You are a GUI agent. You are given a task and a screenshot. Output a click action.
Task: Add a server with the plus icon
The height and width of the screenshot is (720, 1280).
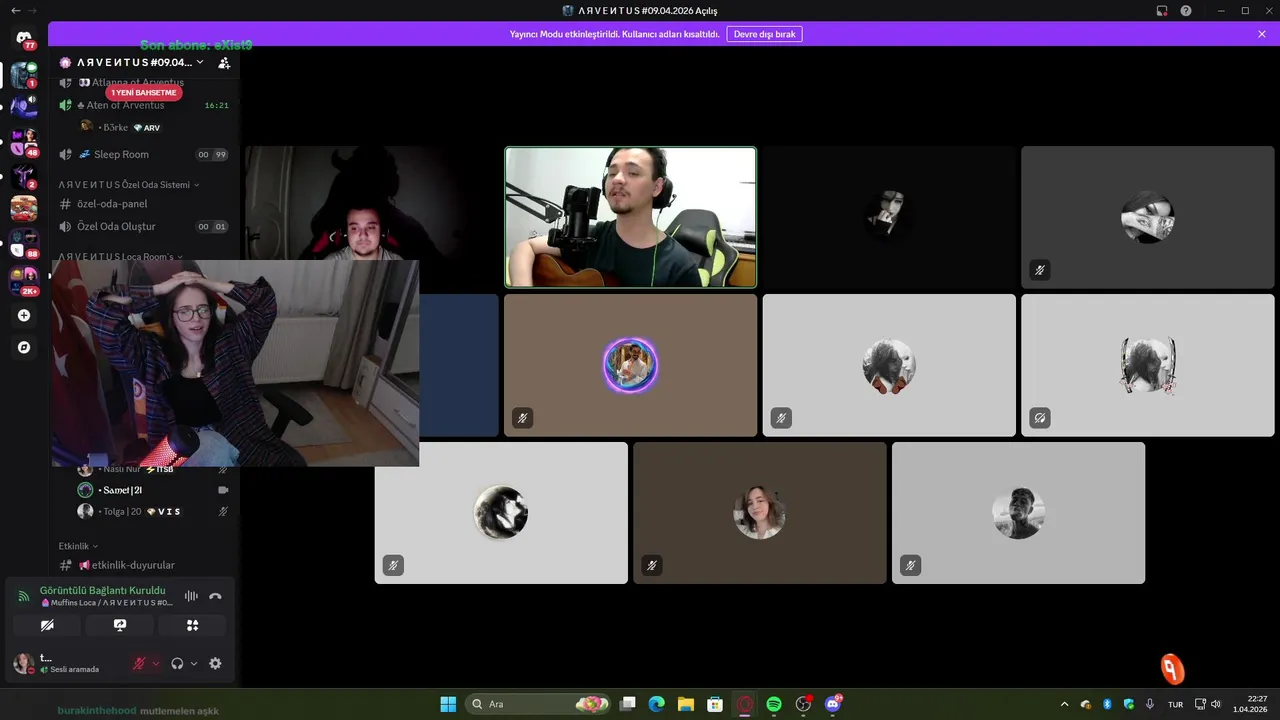pyautogui.click(x=24, y=315)
